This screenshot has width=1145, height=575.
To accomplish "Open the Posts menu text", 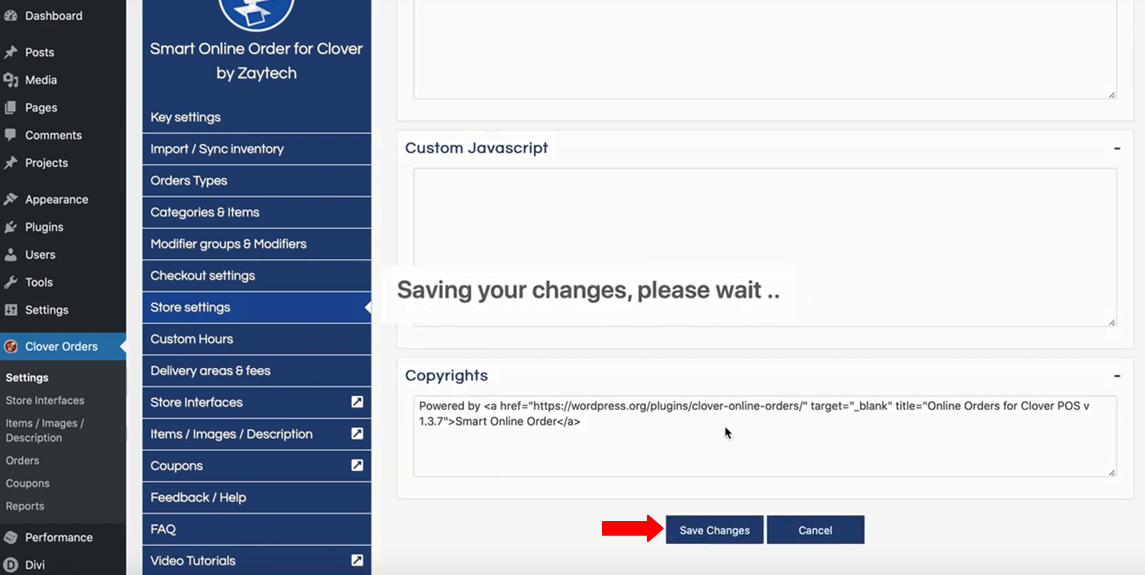I will pos(39,52).
